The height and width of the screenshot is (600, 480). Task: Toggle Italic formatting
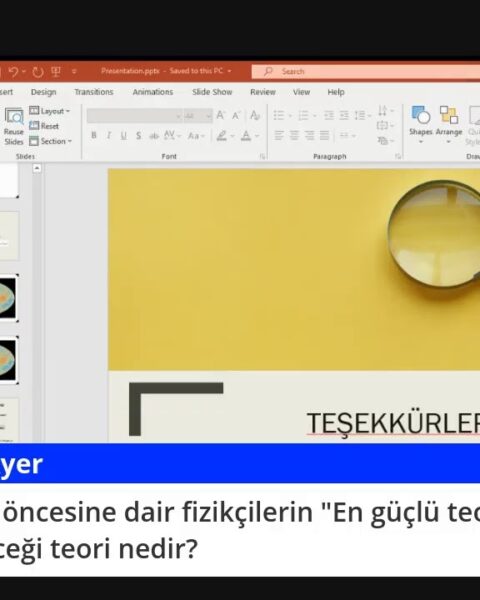coord(109,135)
